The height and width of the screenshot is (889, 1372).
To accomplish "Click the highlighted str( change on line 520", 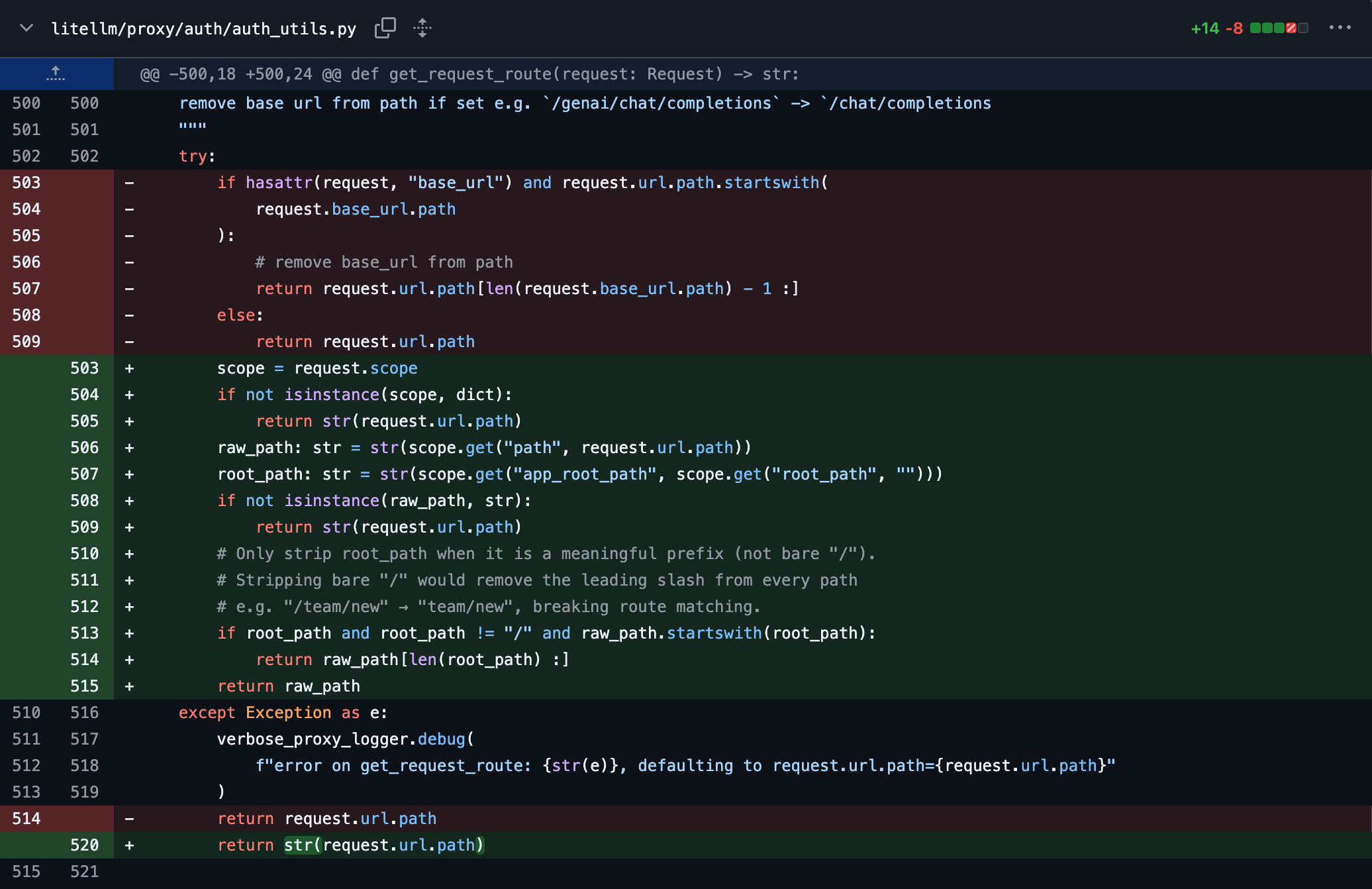I will [303, 845].
